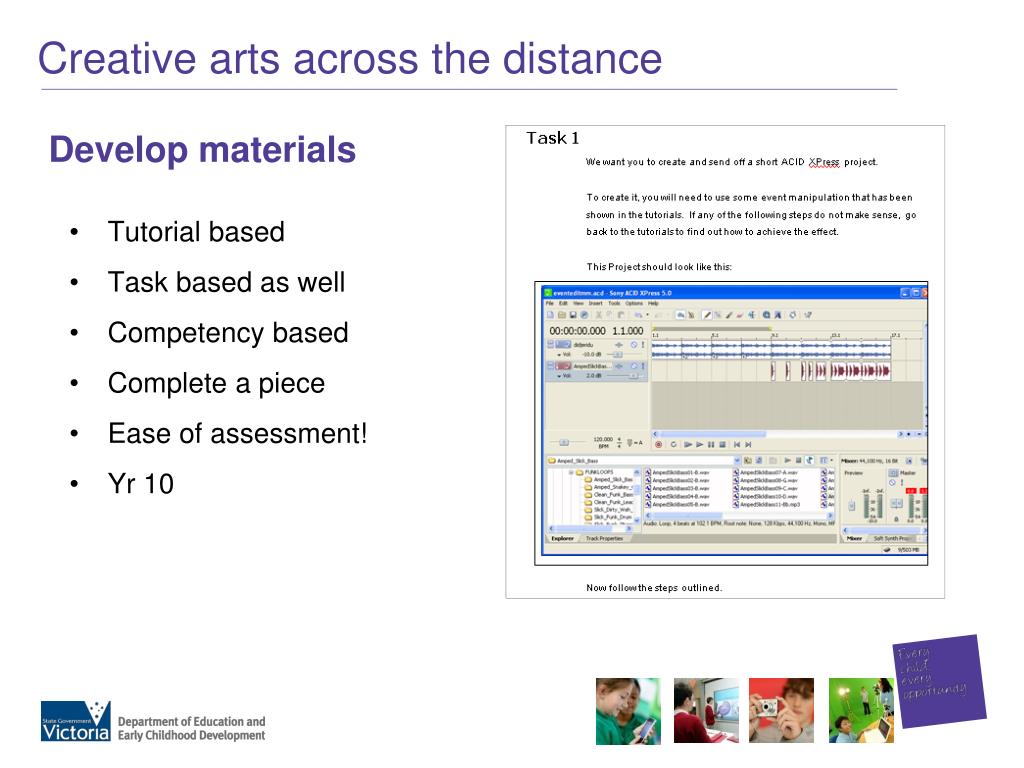Click the Save disk icon in ACID toolbar

tap(573, 315)
